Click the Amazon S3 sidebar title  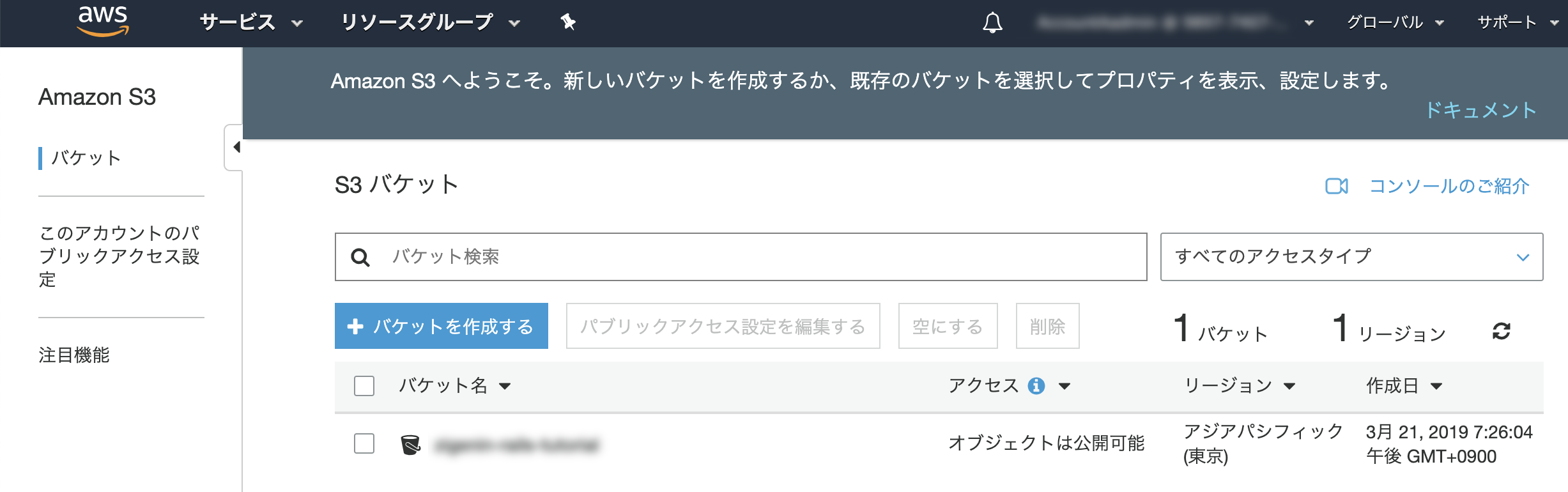tap(97, 97)
